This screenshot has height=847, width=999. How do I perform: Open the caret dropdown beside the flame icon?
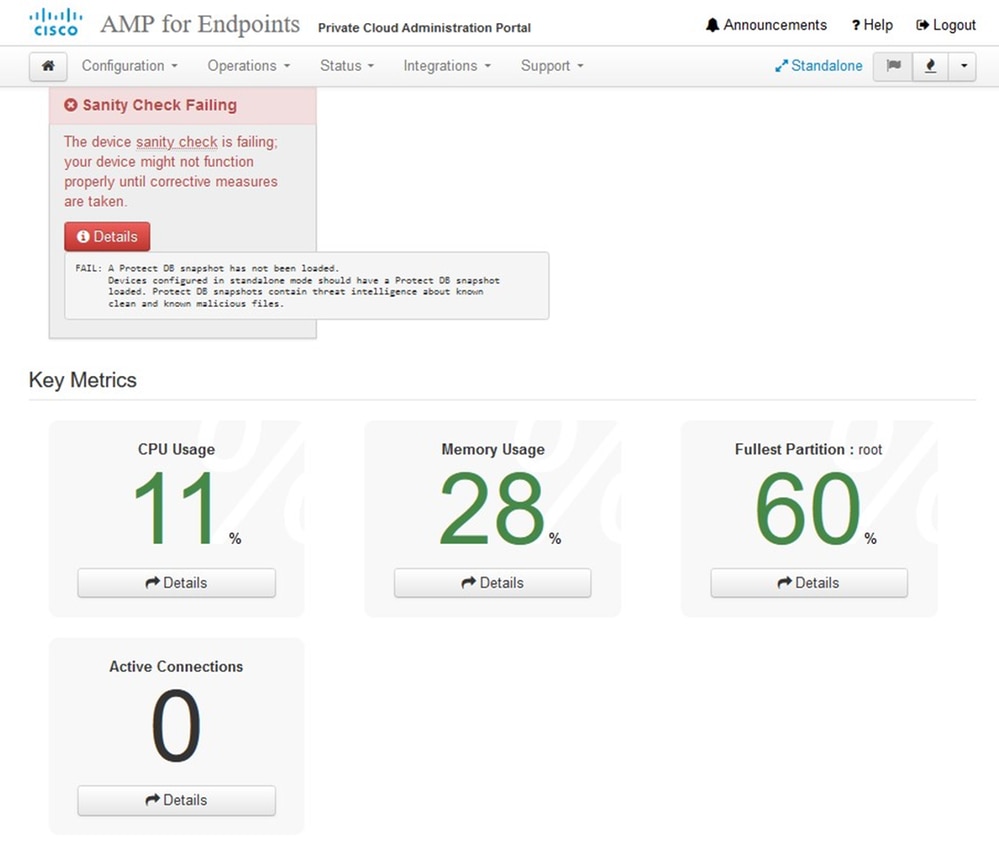pyautogui.click(x=963, y=66)
